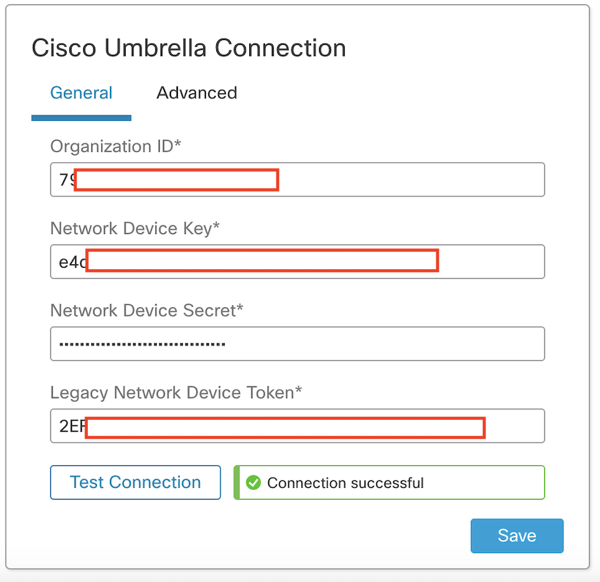Image resolution: width=600 pixels, height=582 pixels.
Task: Click the red redaction box over Legacy Token
Action: tap(286, 428)
